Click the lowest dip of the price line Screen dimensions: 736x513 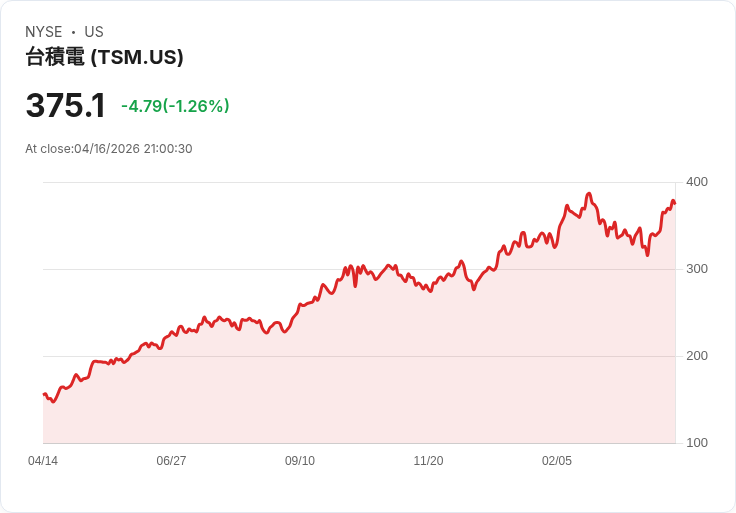(x=53, y=401)
